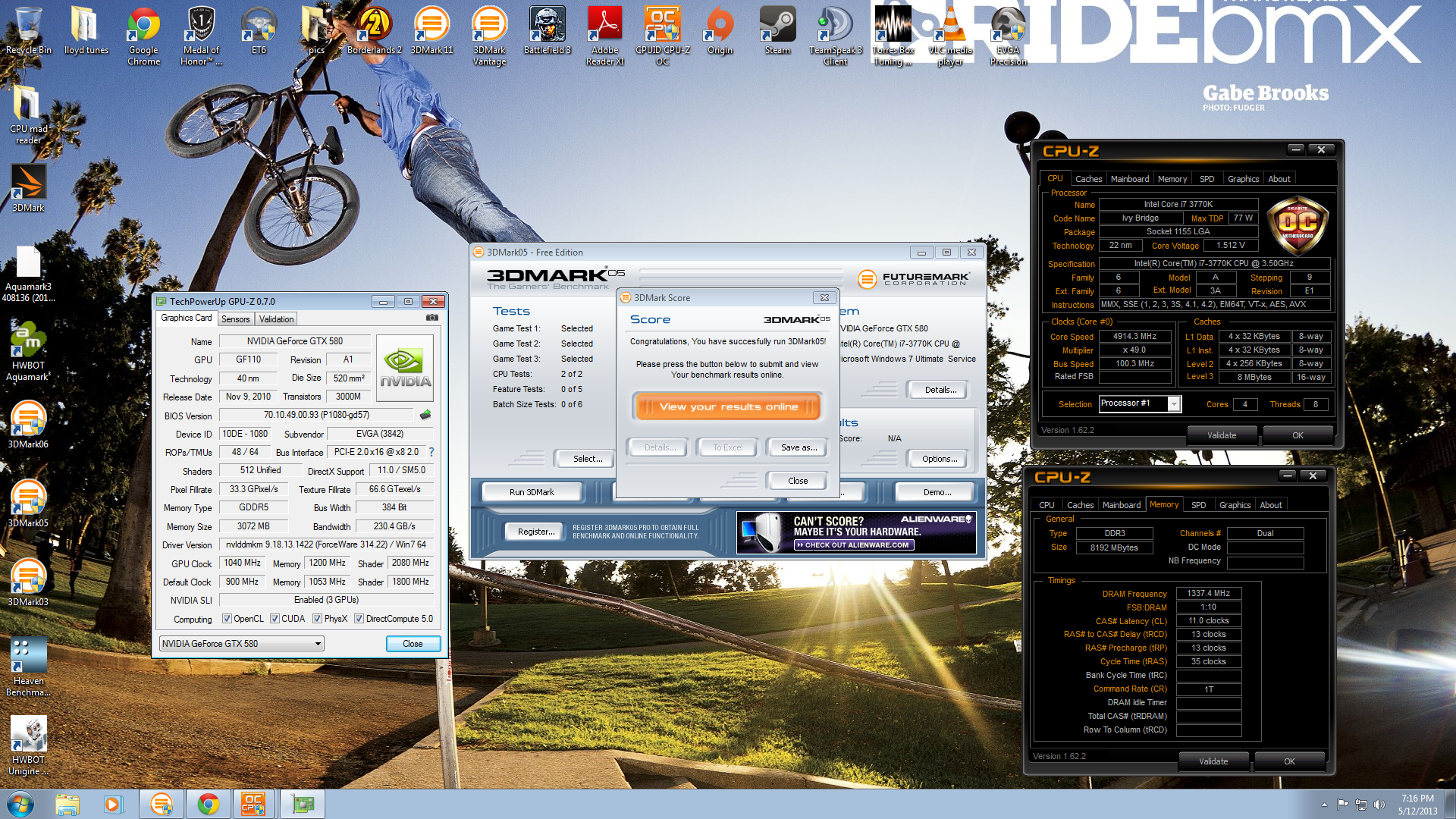
Task: Toggle CUDA checkbox in GPU-Z
Action: [x=275, y=619]
